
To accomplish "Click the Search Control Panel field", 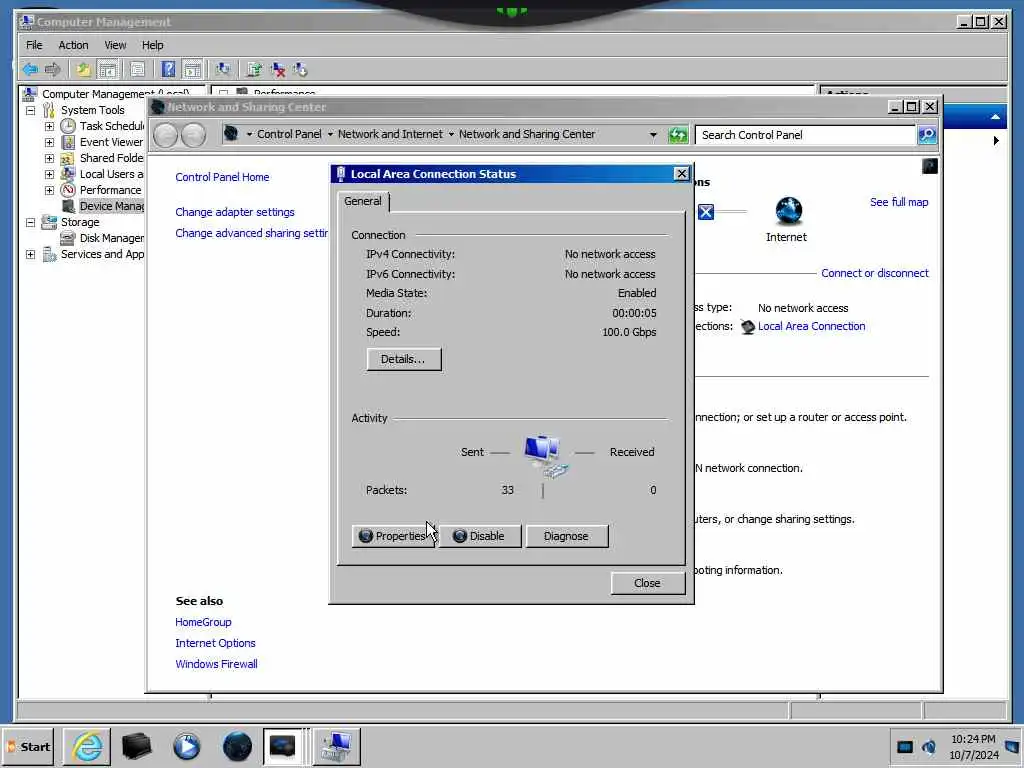I will 805,135.
